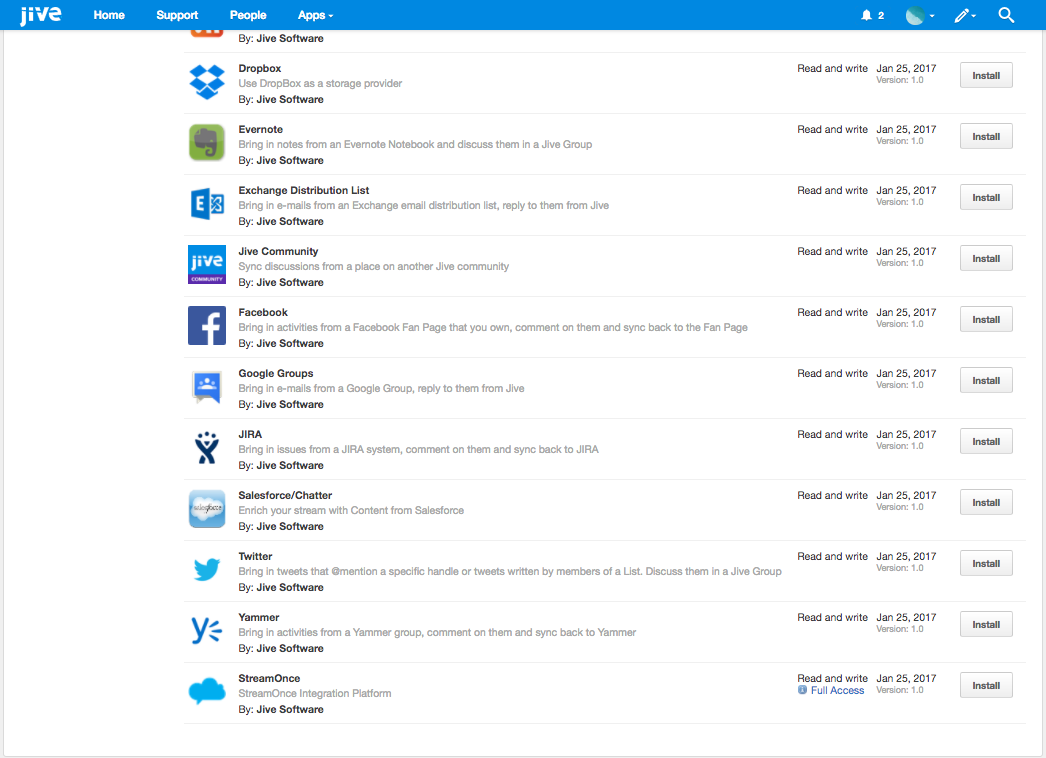
Task: Click the Google Groups icon
Action: pyautogui.click(x=207, y=387)
